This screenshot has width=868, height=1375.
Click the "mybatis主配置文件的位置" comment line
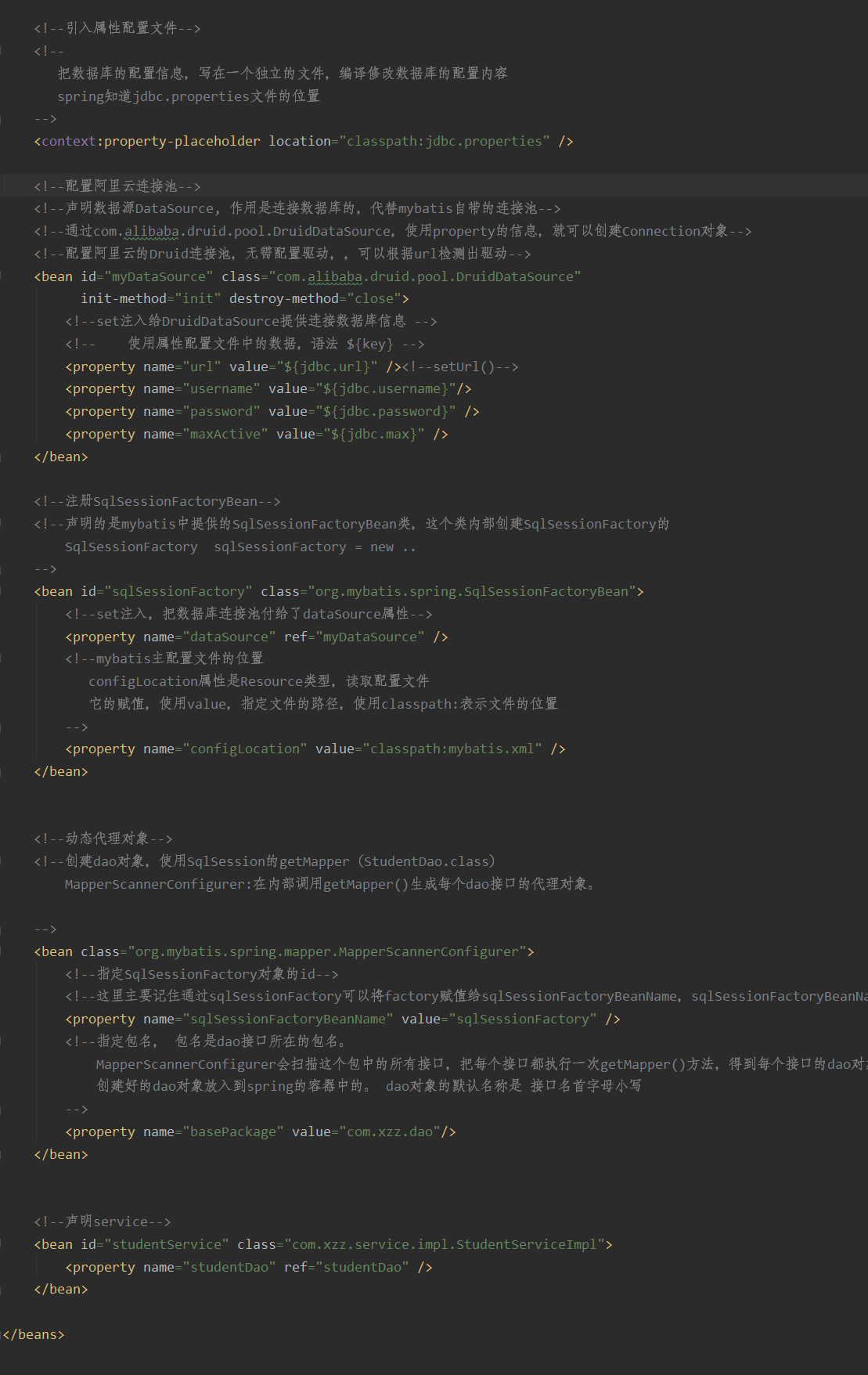click(x=164, y=659)
